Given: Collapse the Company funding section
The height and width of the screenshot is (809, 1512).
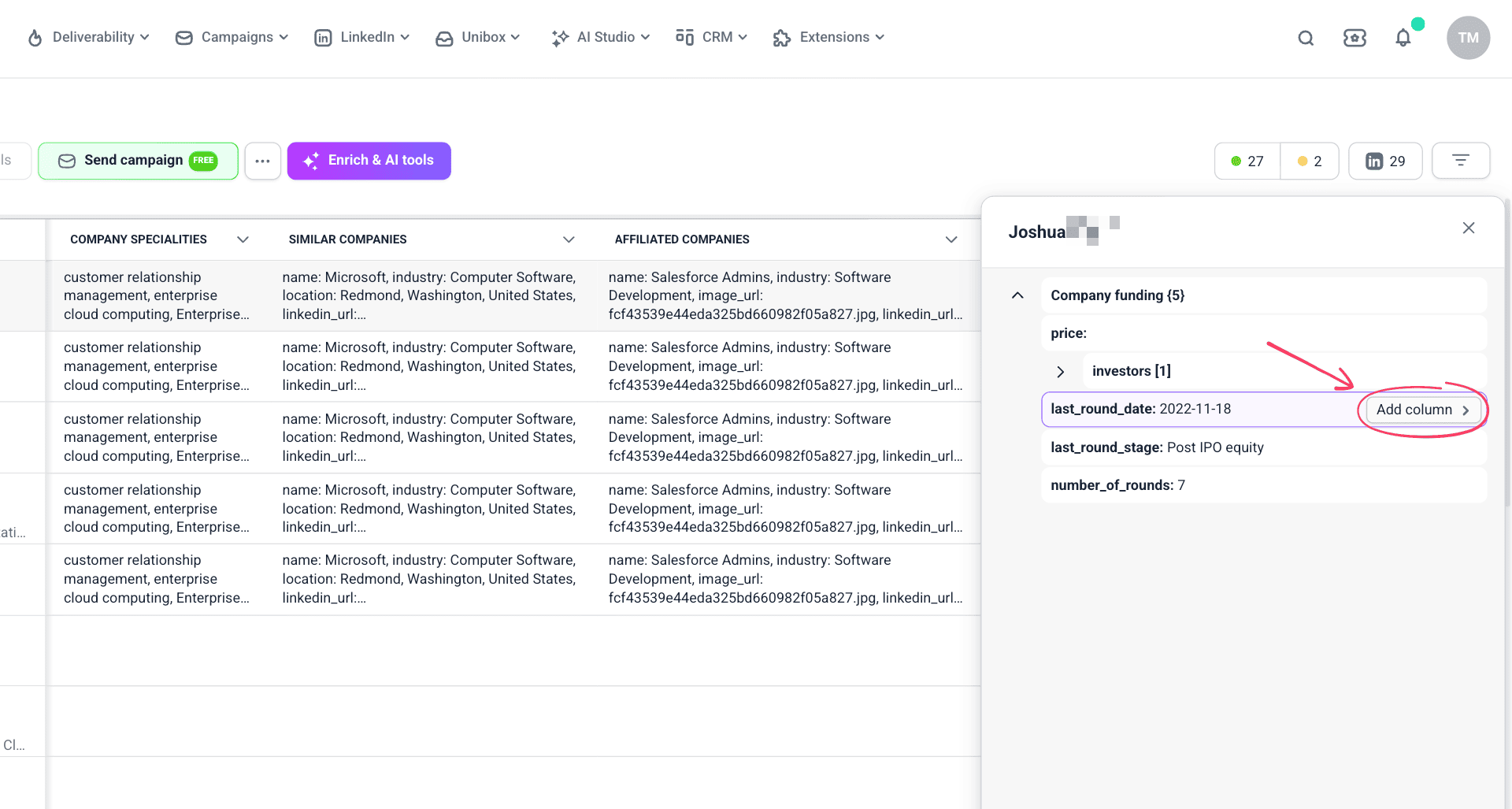Looking at the screenshot, I should (x=1017, y=295).
